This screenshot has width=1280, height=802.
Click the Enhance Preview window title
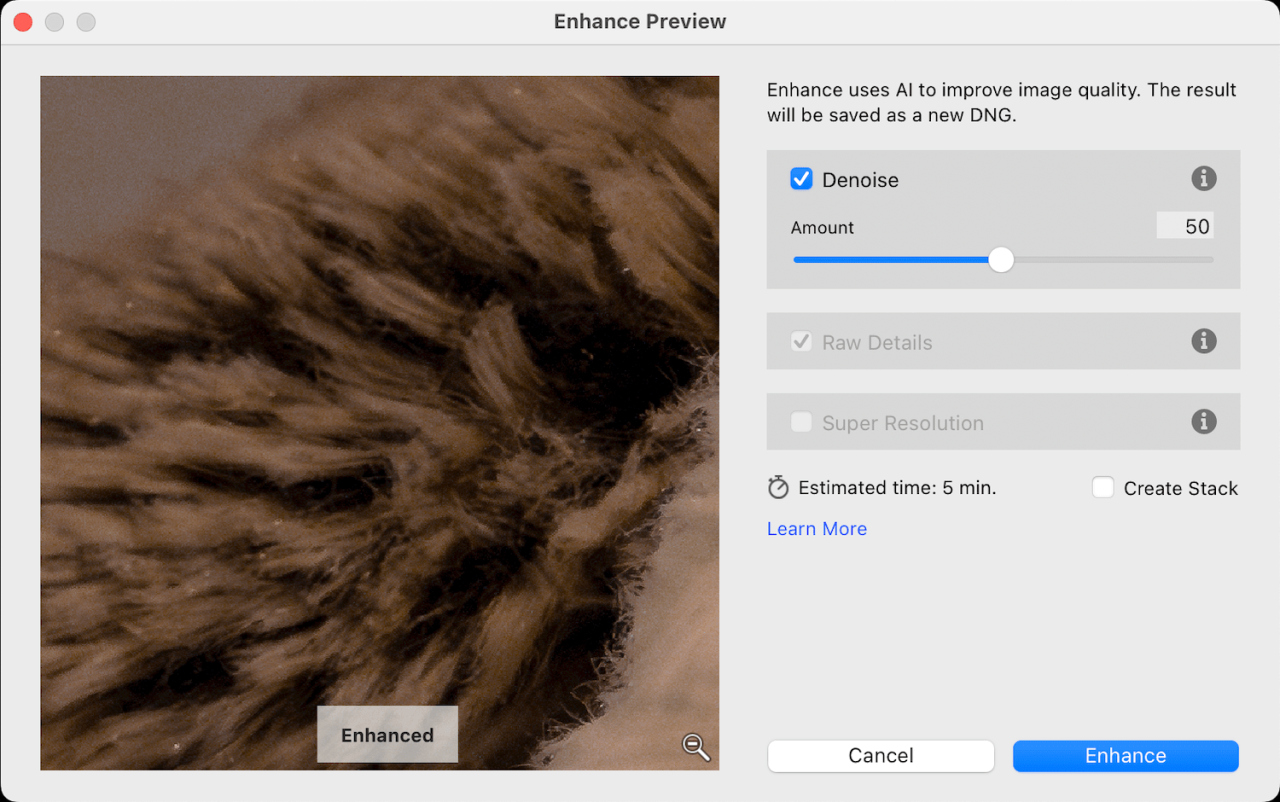(640, 21)
